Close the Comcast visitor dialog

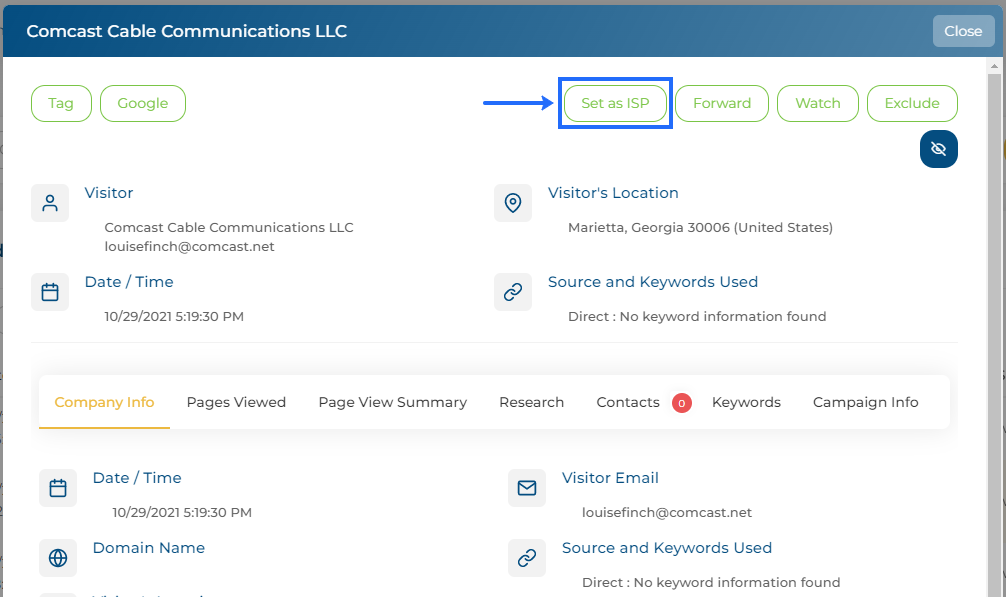point(963,31)
